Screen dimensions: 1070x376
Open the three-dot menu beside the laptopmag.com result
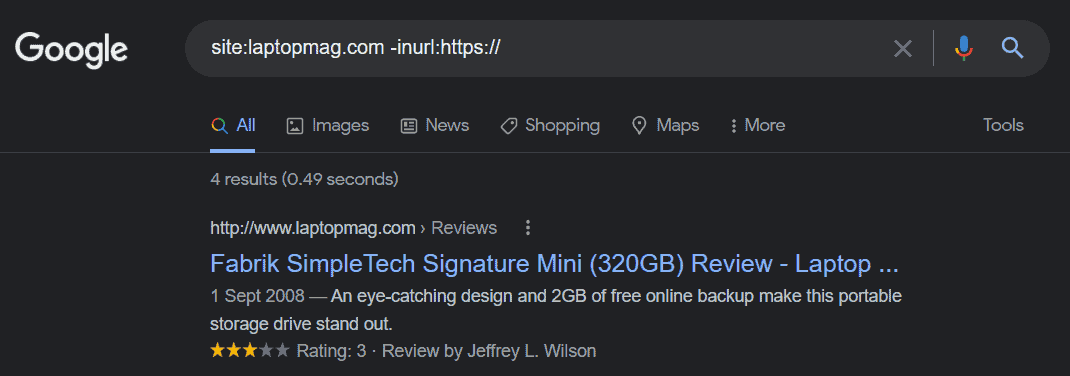point(527,228)
